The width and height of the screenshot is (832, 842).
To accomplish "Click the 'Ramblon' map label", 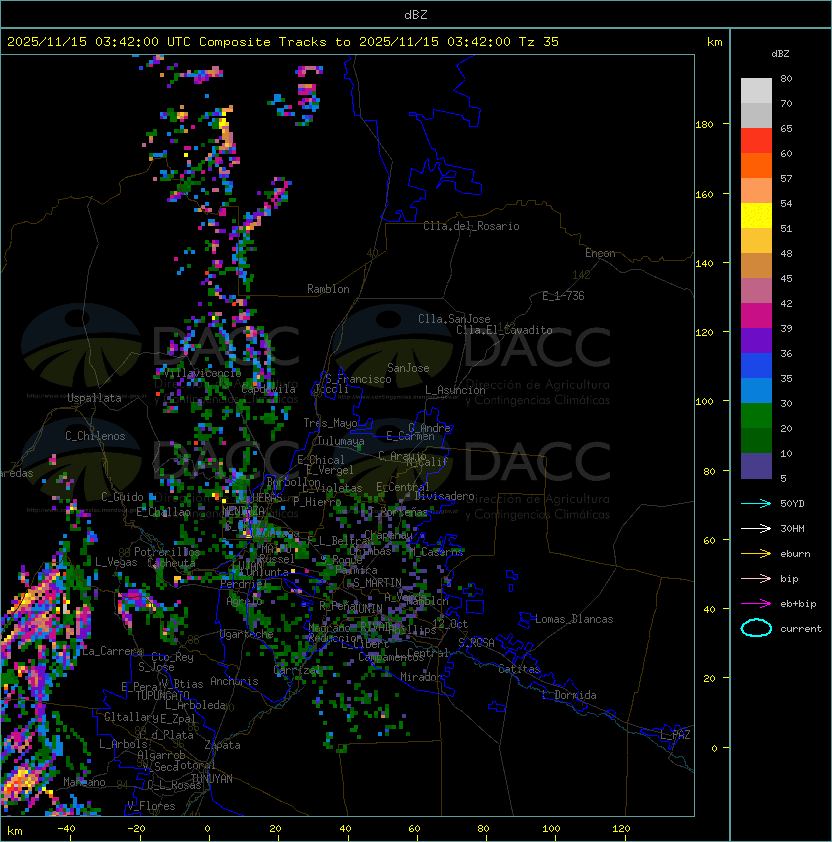I will pos(328,289).
